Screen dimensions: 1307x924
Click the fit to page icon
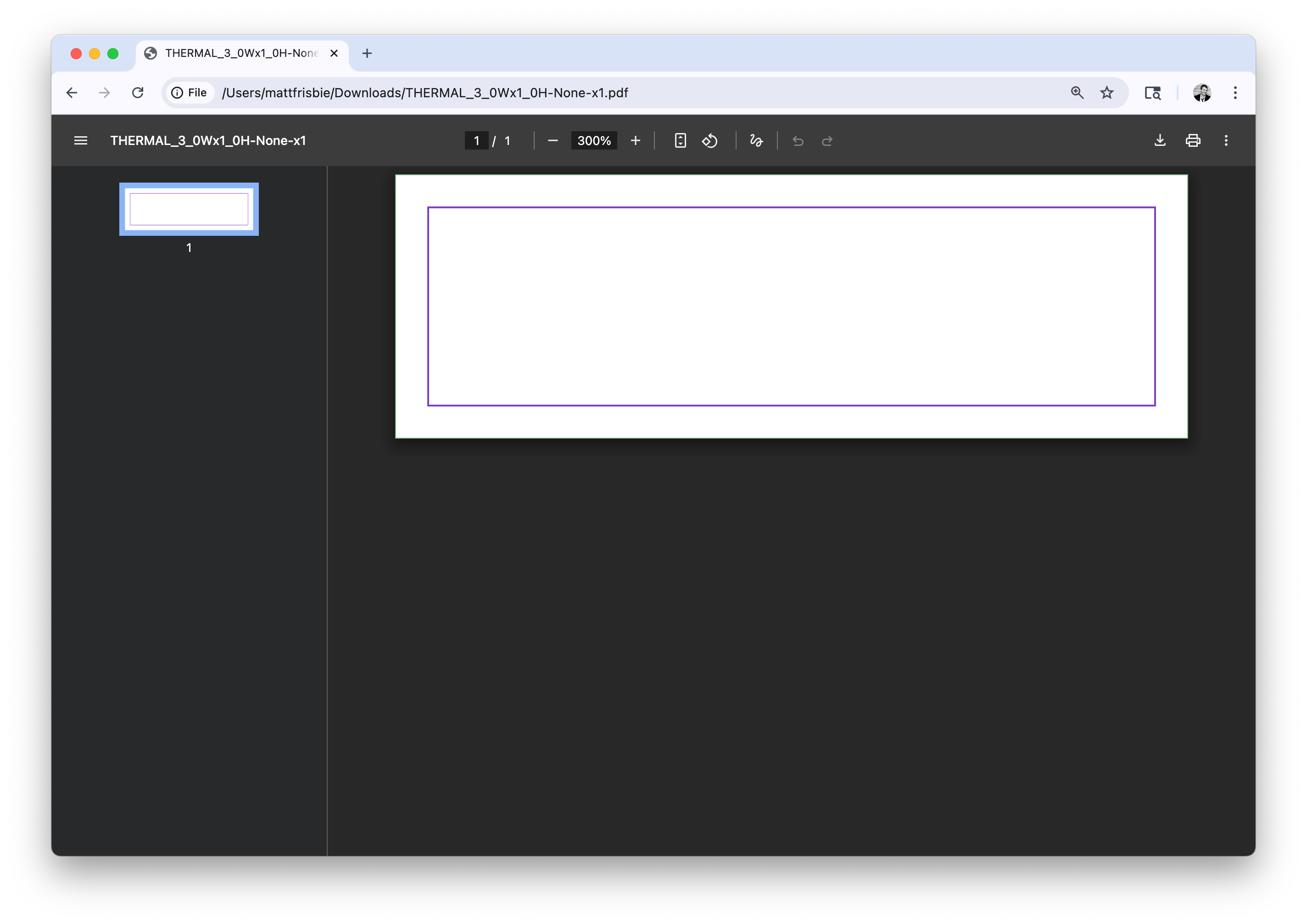click(x=680, y=140)
